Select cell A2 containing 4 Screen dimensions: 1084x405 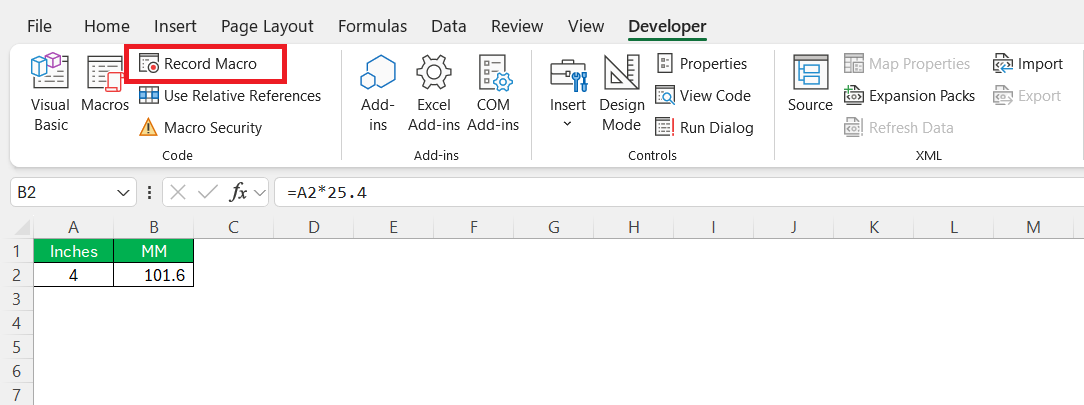coord(73,275)
